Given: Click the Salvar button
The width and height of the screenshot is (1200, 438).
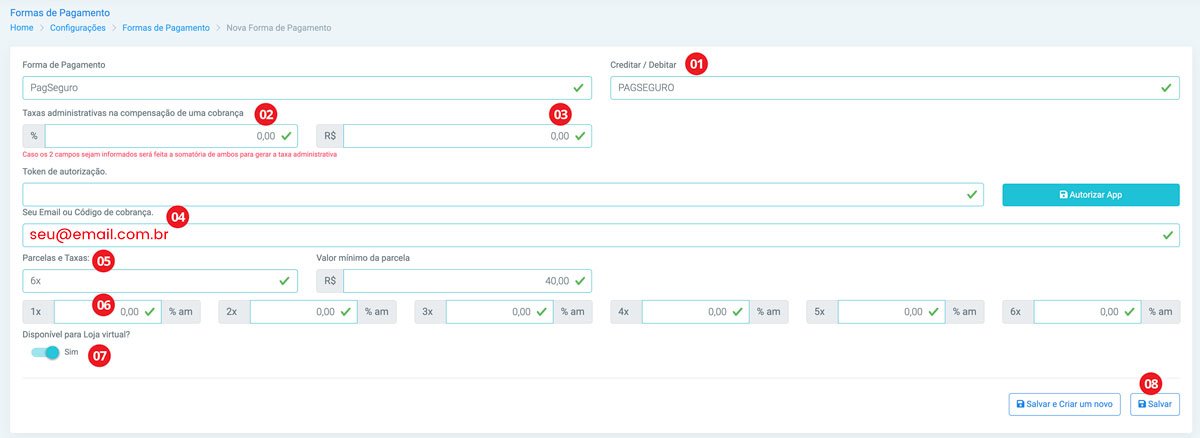Looking at the screenshot, I should pos(1155,404).
